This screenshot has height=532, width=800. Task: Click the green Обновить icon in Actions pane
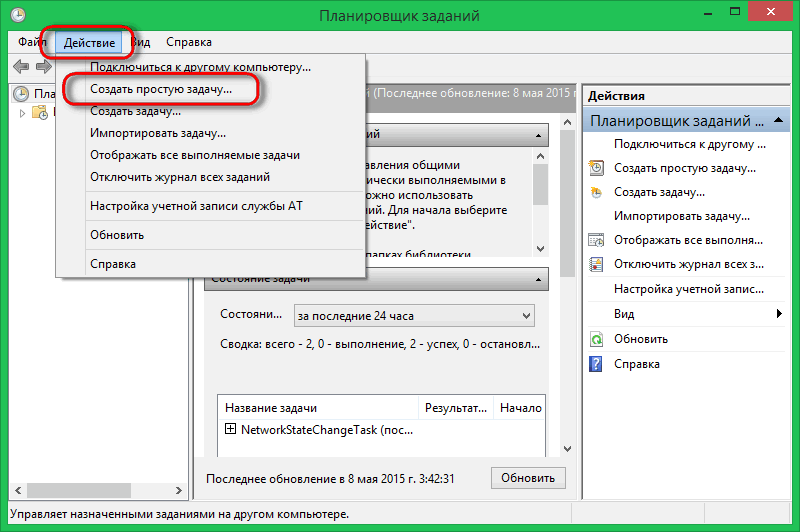click(596, 339)
